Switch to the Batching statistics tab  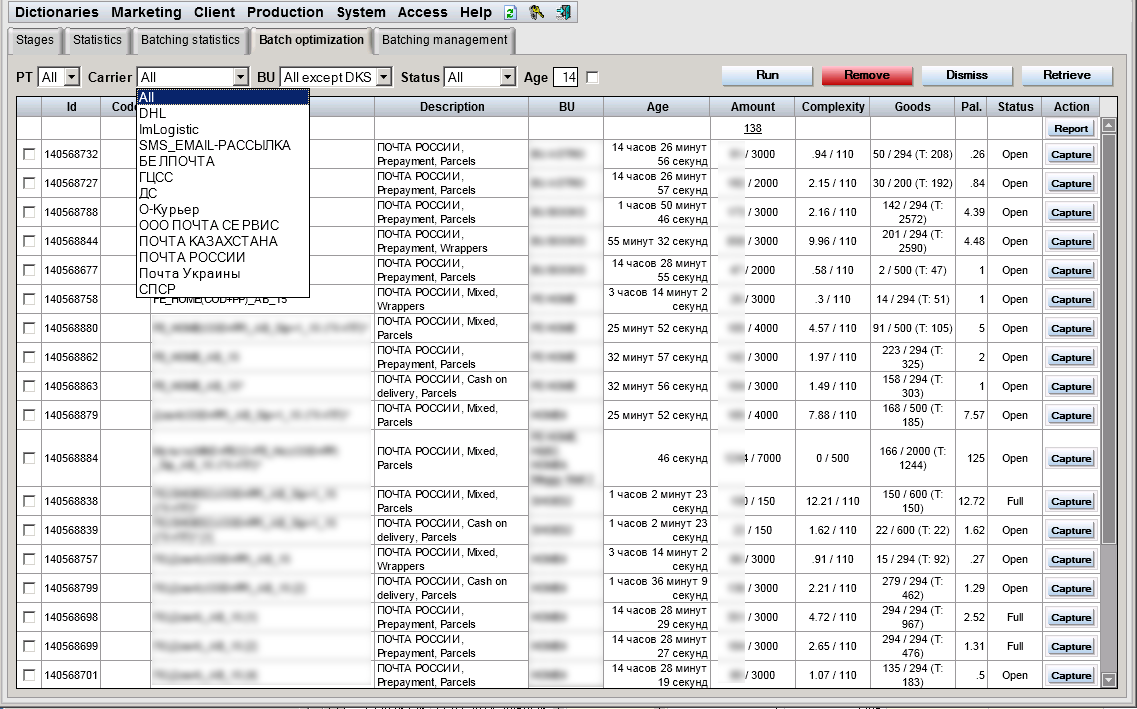190,40
